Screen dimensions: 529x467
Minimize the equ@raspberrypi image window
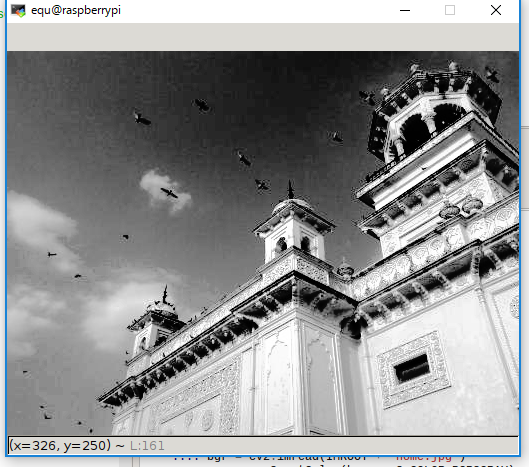pyautogui.click(x=405, y=10)
